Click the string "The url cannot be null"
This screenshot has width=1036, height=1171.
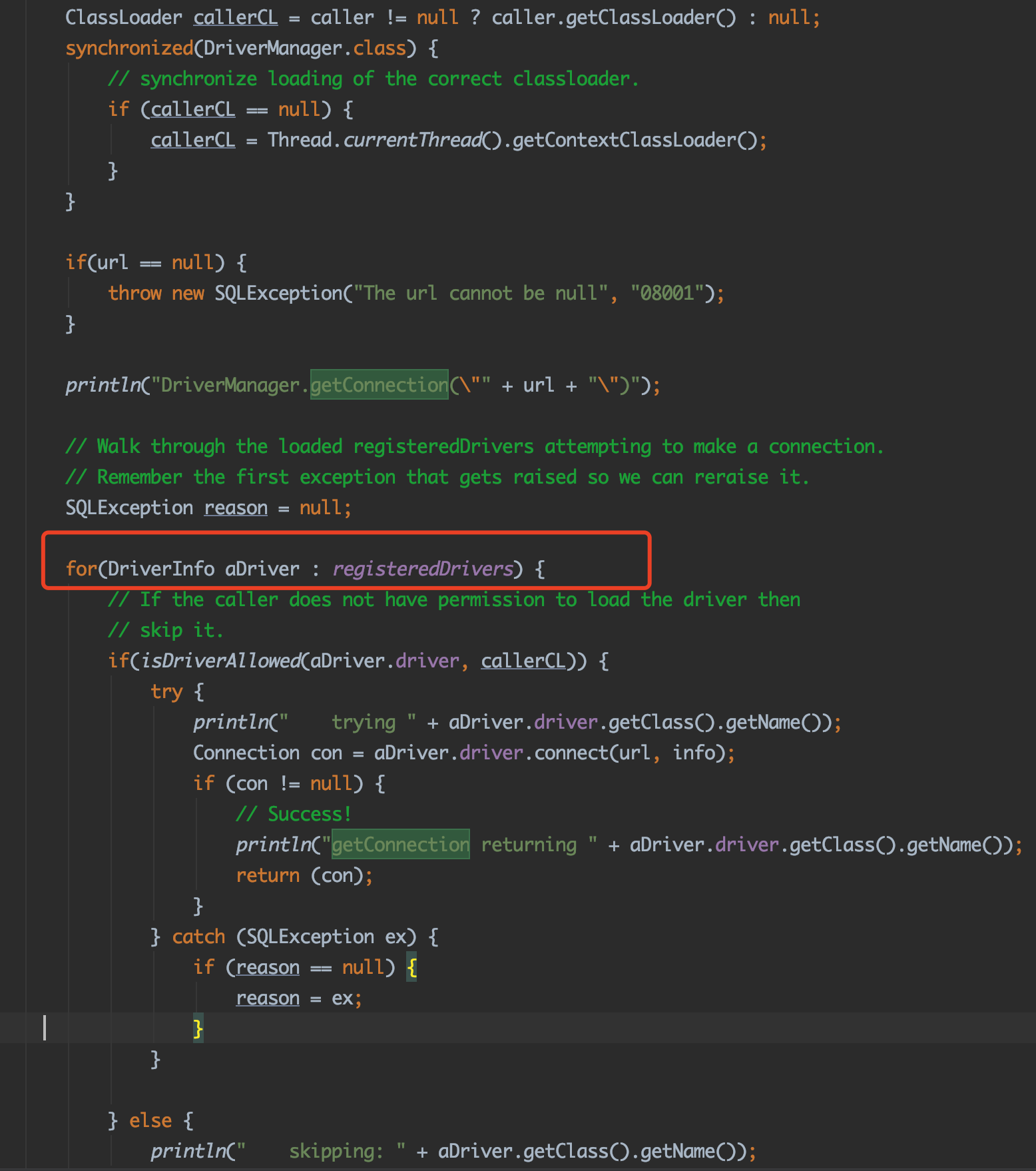click(481, 293)
